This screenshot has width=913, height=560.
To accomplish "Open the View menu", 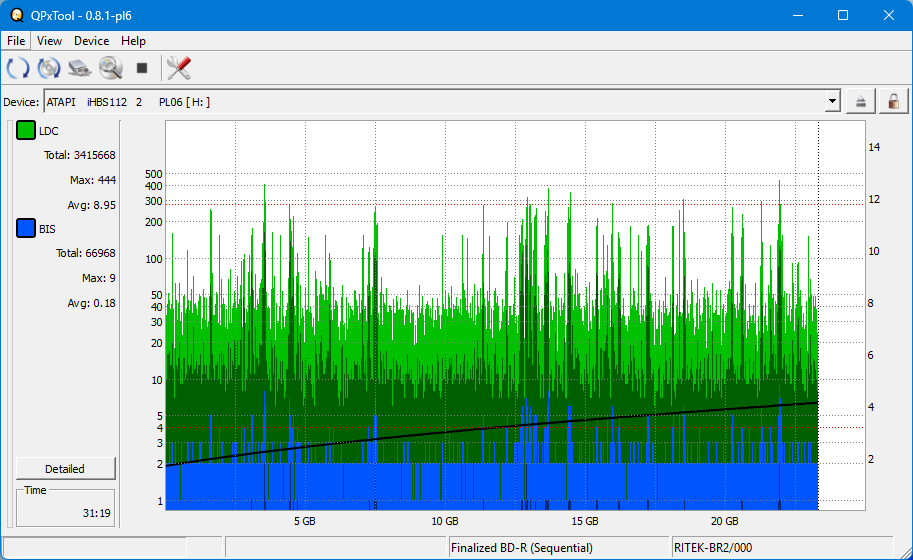I will click(49, 41).
